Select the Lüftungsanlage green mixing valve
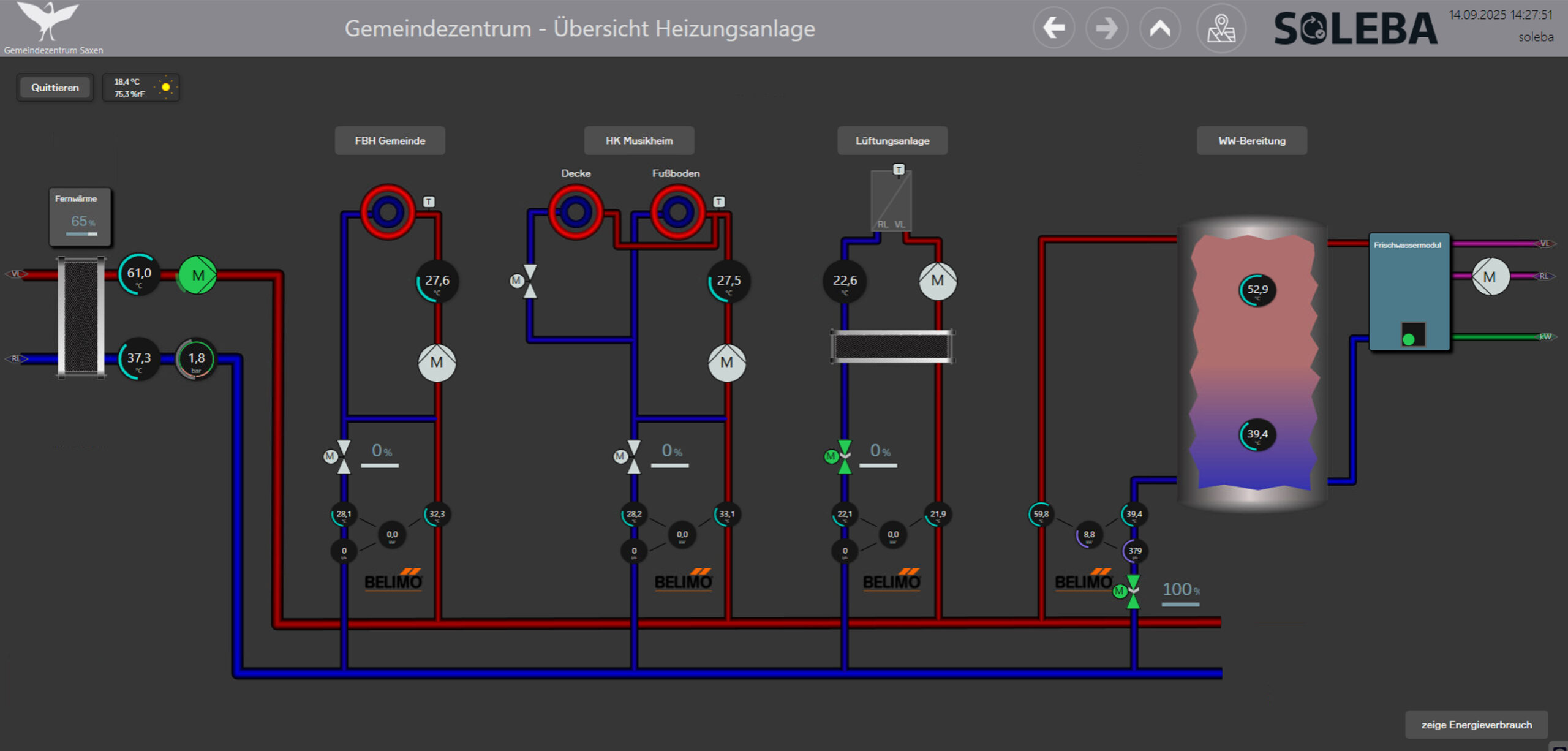The width and height of the screenshot is (1568, 751). tap(843, 456)
